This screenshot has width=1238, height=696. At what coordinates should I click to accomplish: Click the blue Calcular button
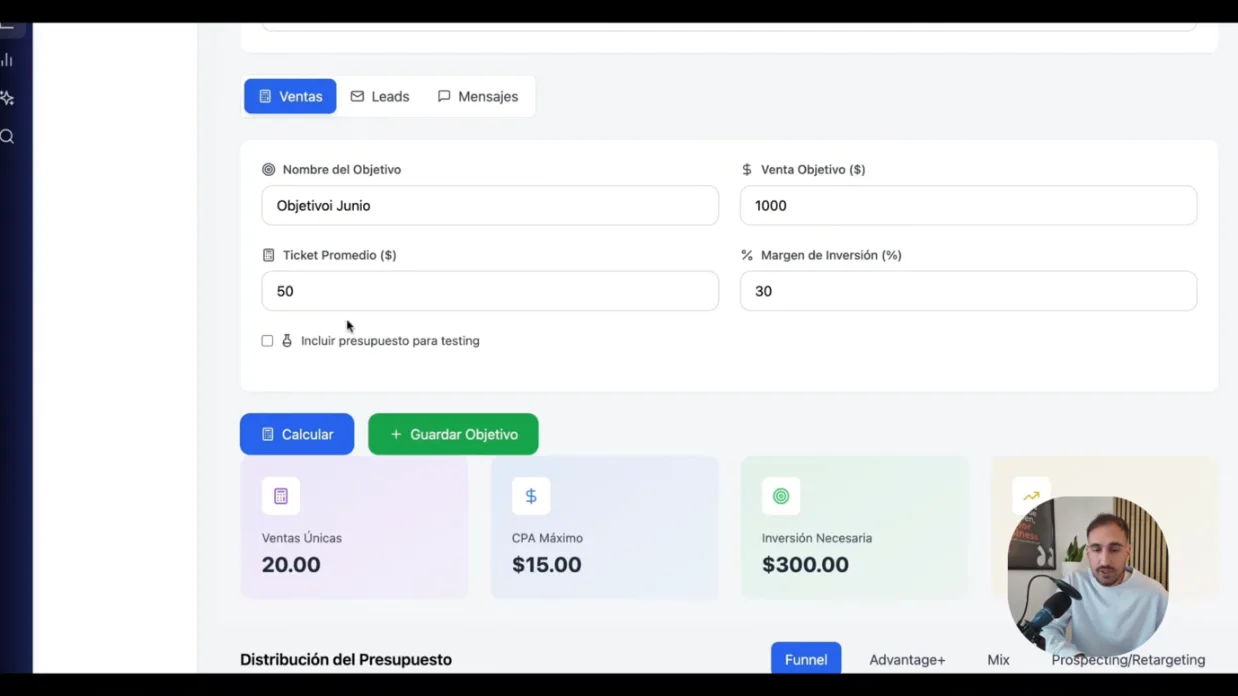tap(297, 434)
